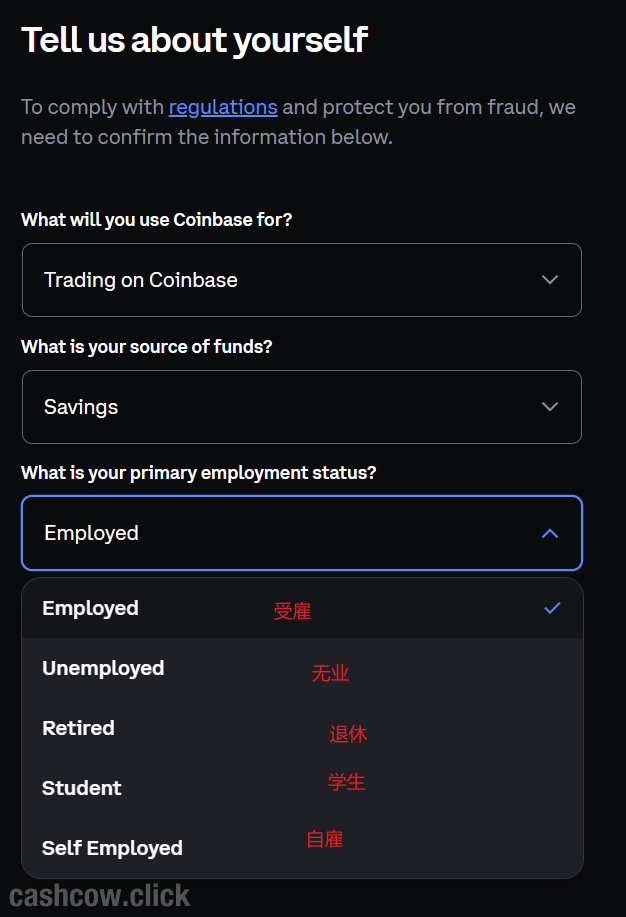Select the Student option

[82, 788]
